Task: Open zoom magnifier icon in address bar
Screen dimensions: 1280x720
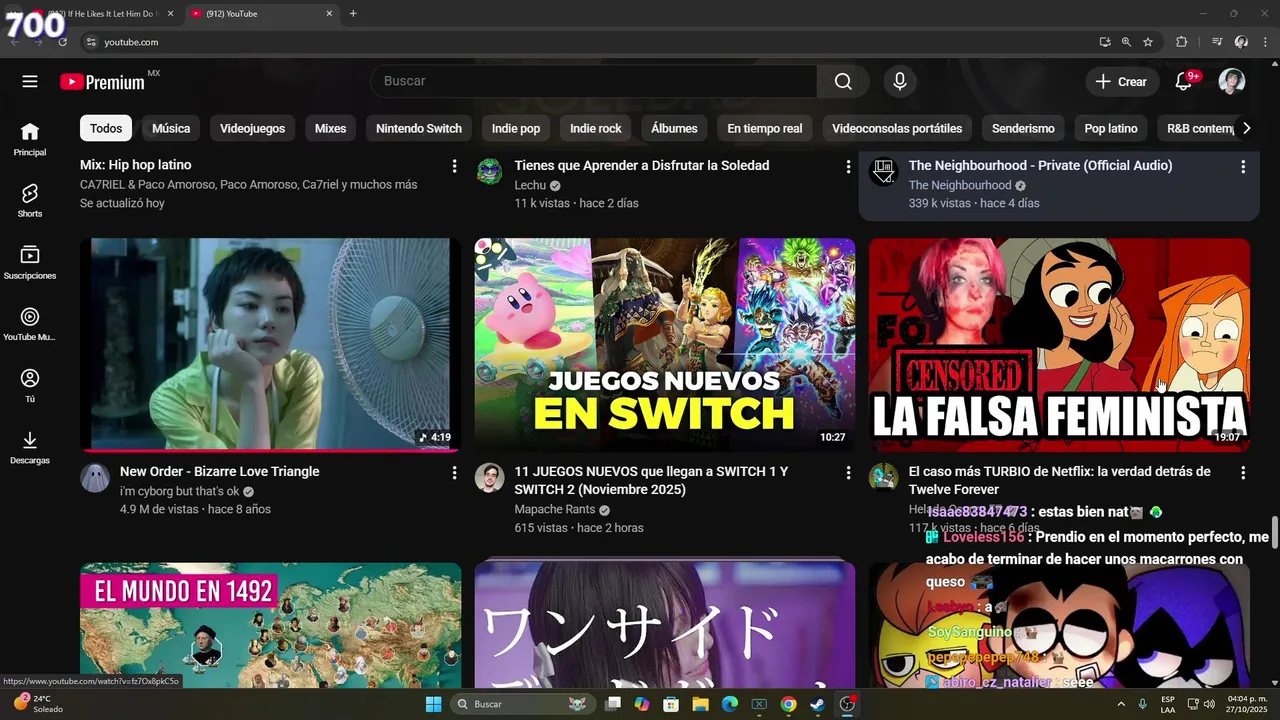Action: pos(1126,42)
